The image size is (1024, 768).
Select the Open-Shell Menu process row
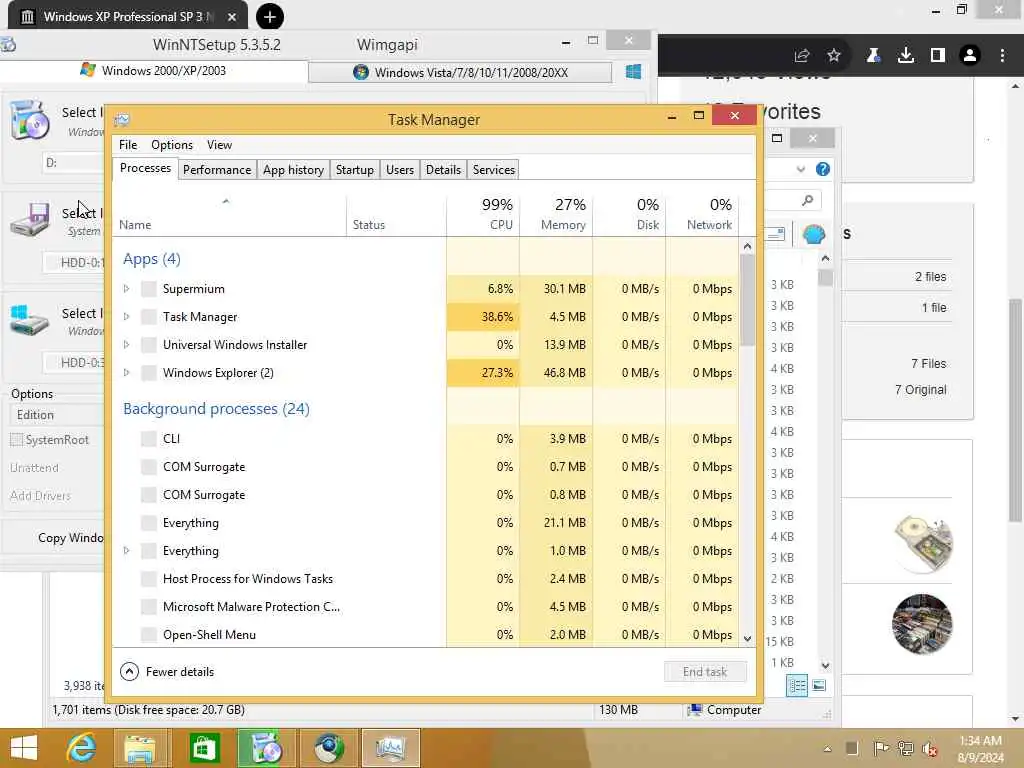pos(426,635)
